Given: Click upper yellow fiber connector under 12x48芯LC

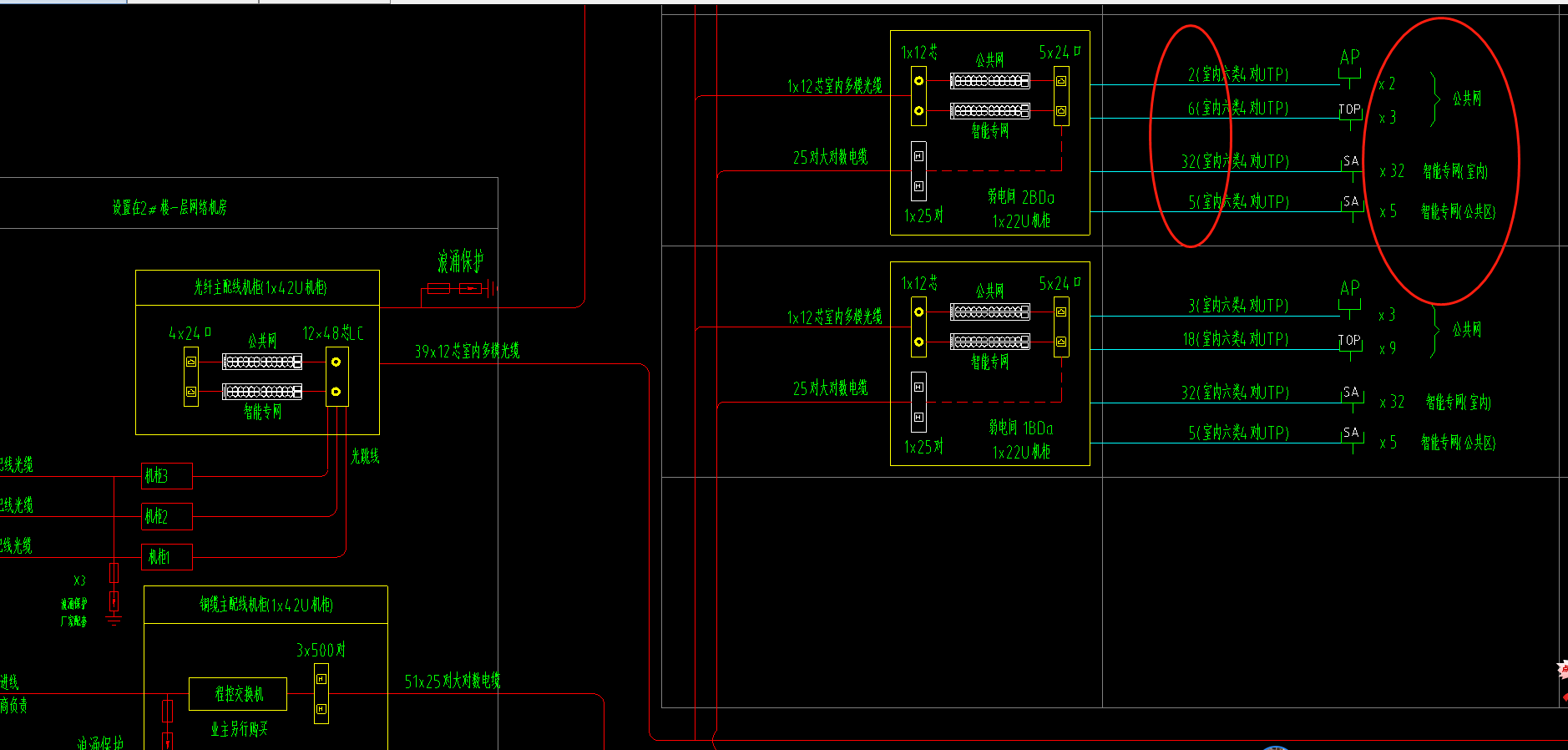Looking at the screenshot, I should (336, 362).
